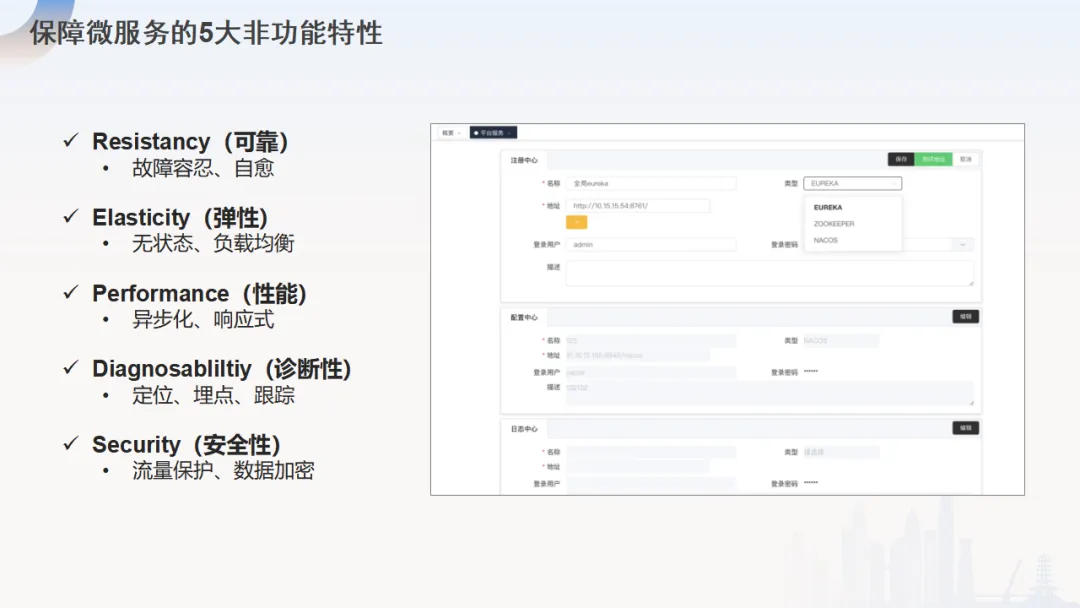Click the 名称 field in 配置中心
Screen dimensions: 1080x608
click(651, 340)
